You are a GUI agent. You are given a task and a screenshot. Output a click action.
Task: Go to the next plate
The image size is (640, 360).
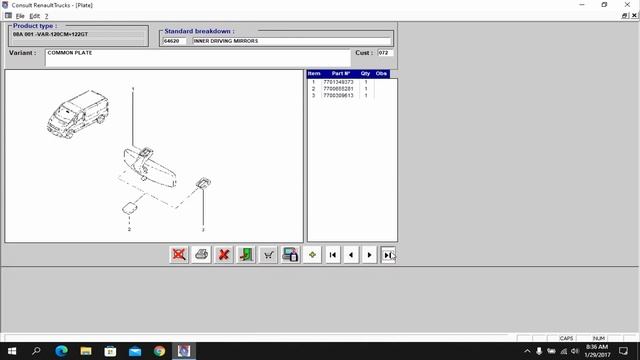(369, 255)
